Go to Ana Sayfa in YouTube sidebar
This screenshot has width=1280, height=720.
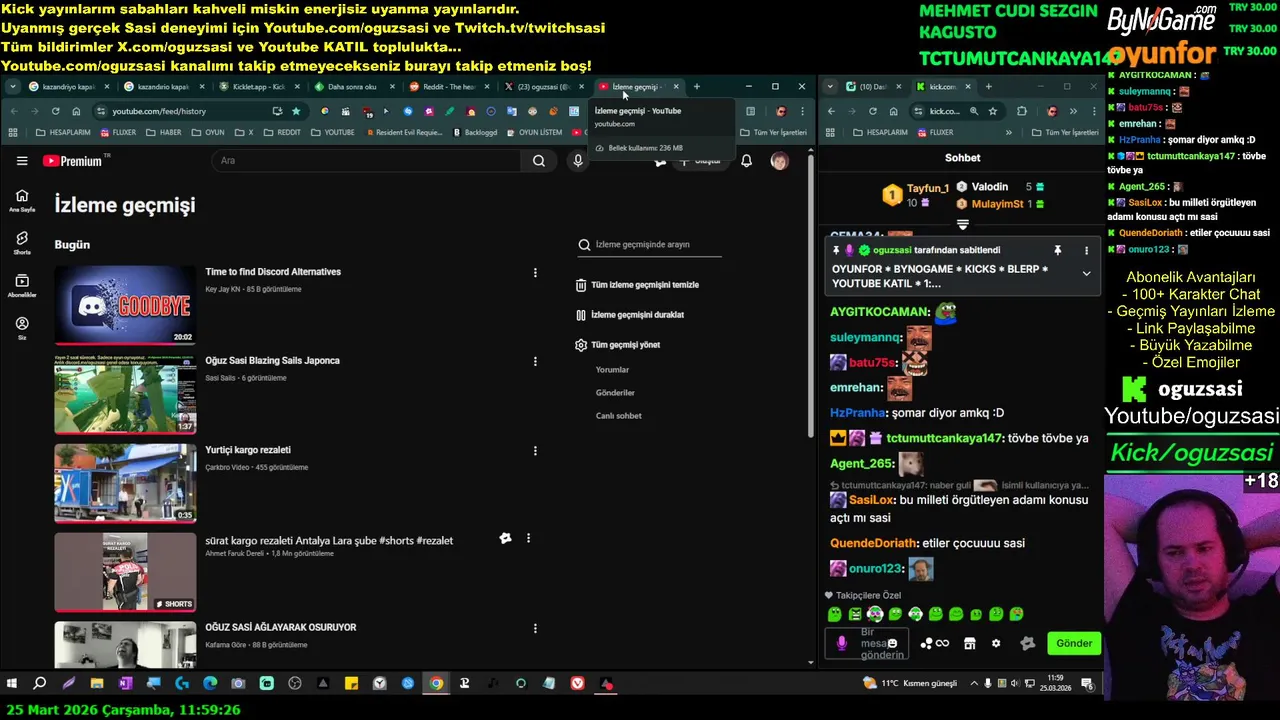[22, 200]
